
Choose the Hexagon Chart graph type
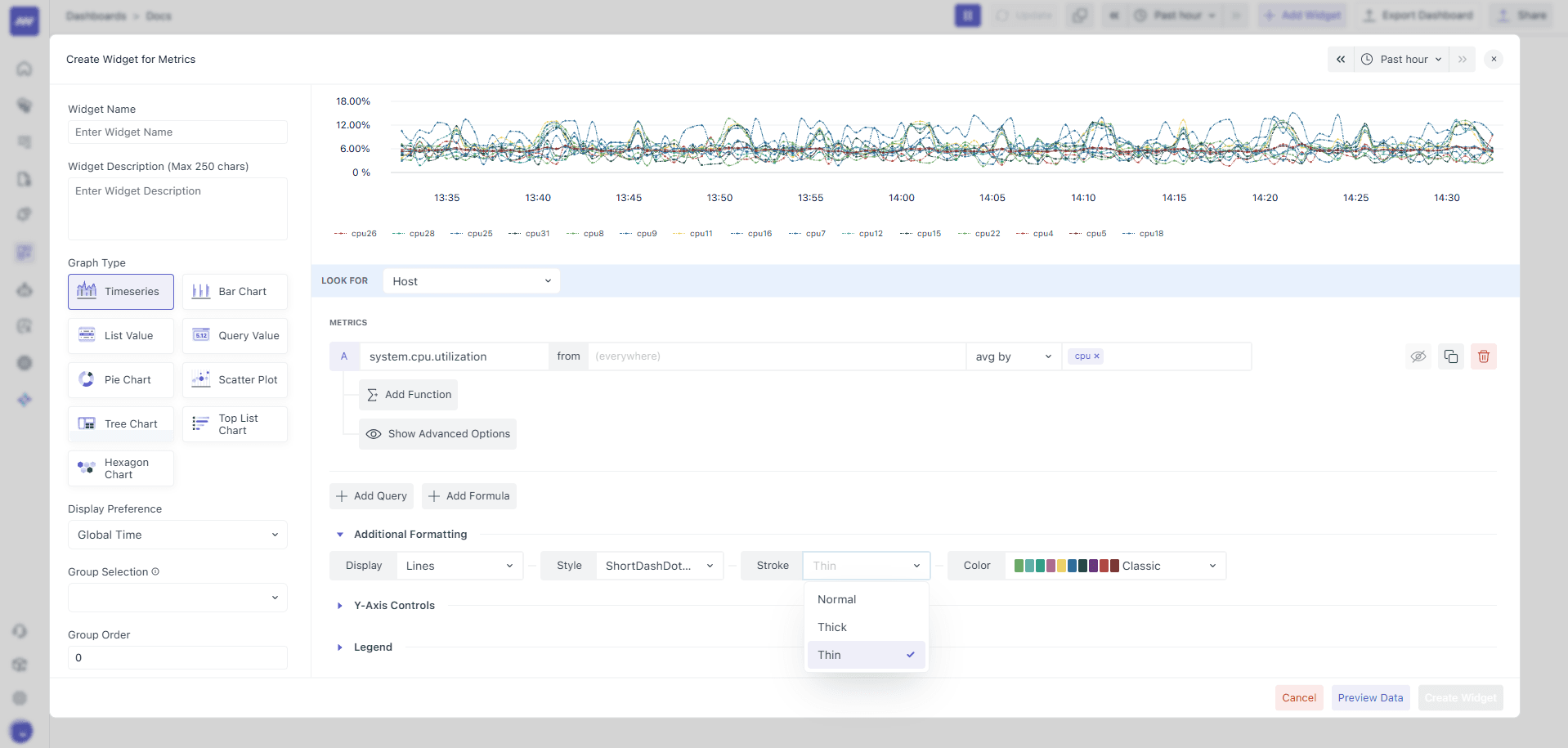coord(120,468)
